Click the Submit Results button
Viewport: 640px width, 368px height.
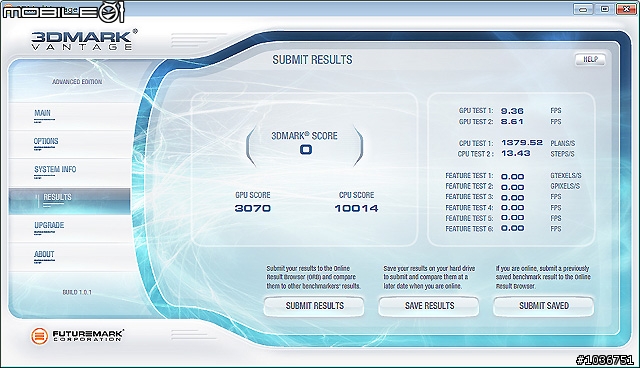point(314,306)
